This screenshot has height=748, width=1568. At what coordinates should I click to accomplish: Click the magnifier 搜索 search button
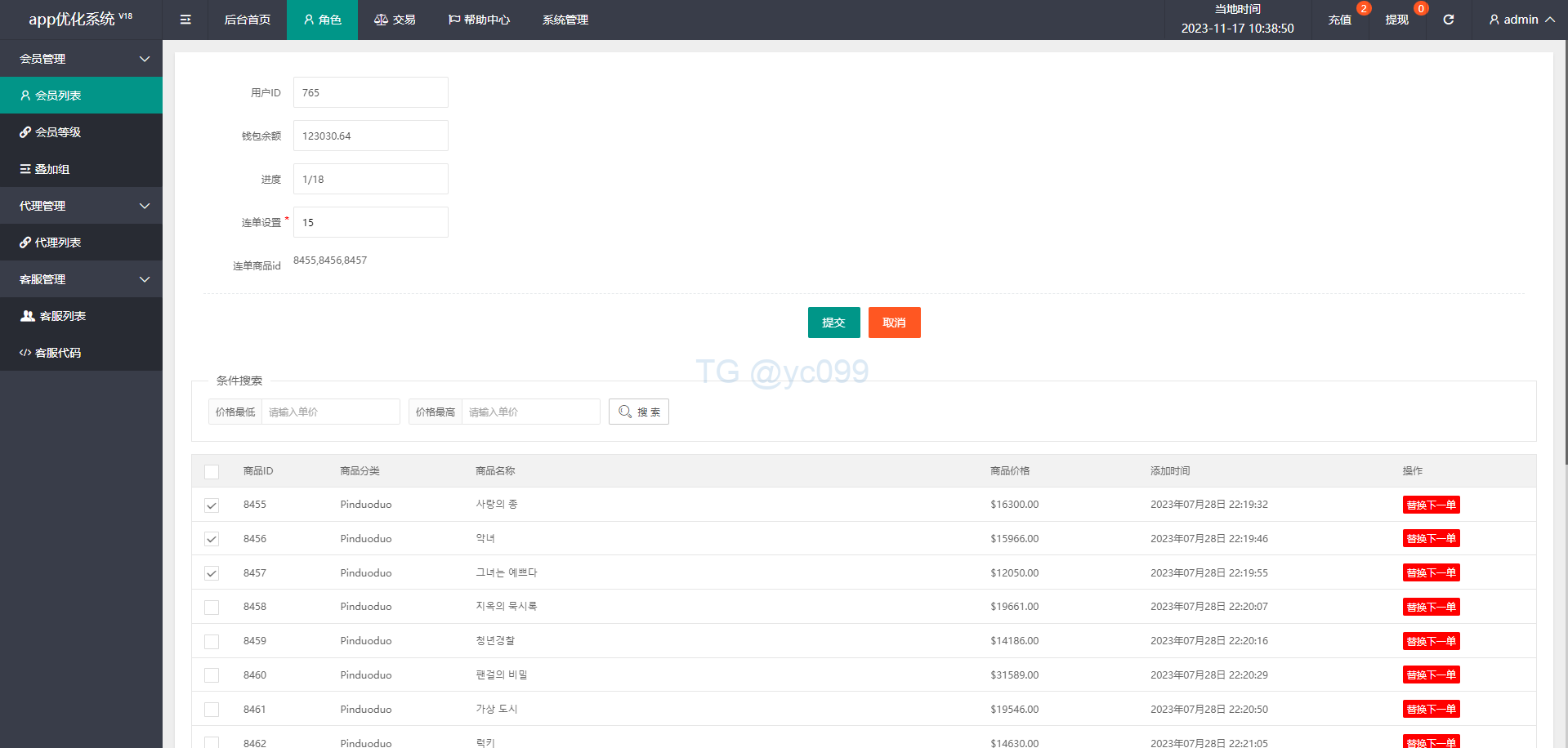[638, 412]
